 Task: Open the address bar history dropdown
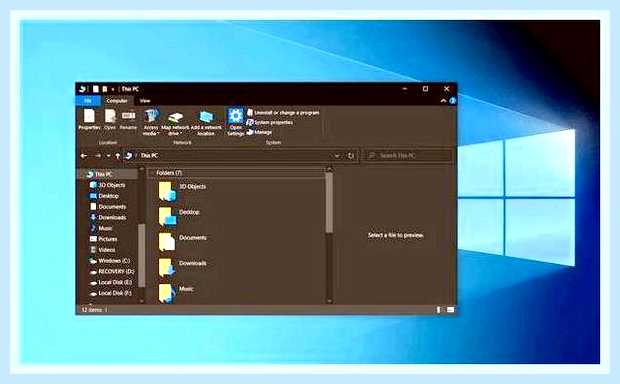point(337,156)
